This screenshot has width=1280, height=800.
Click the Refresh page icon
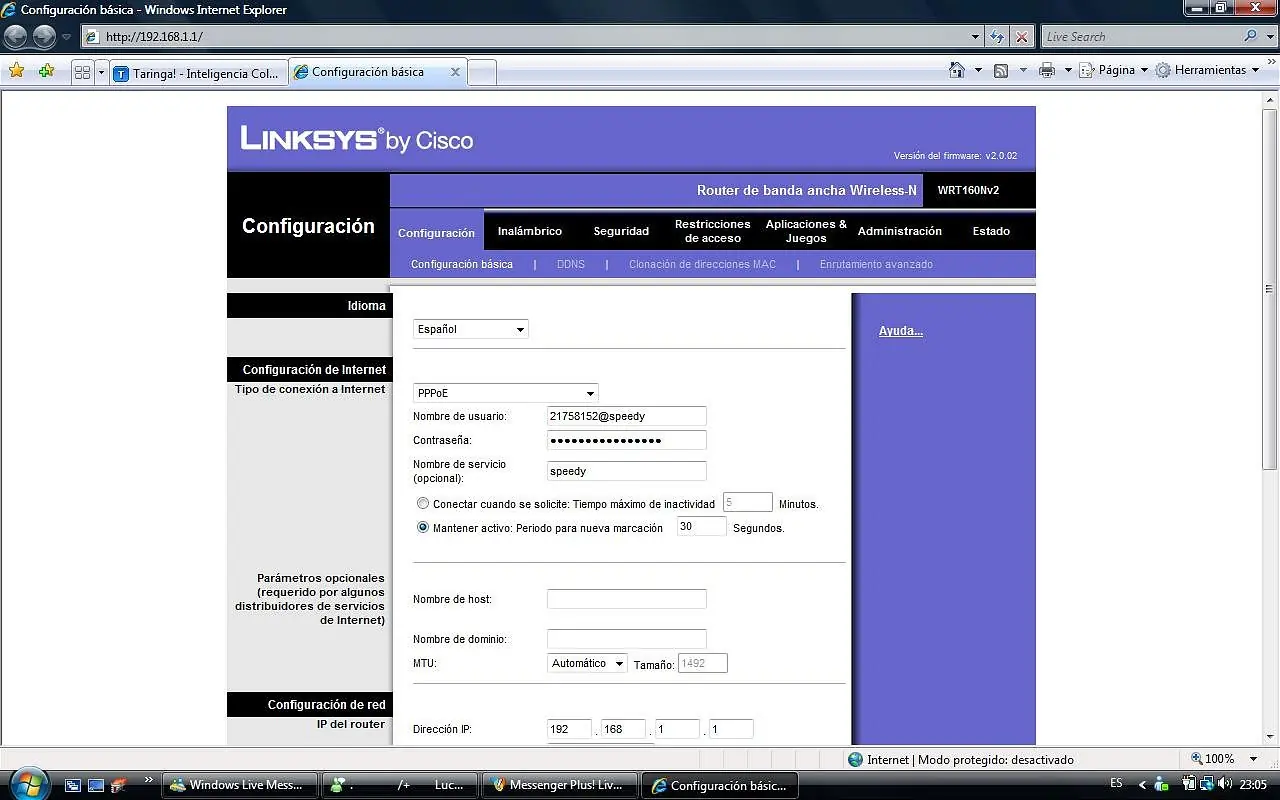(997, 37)
